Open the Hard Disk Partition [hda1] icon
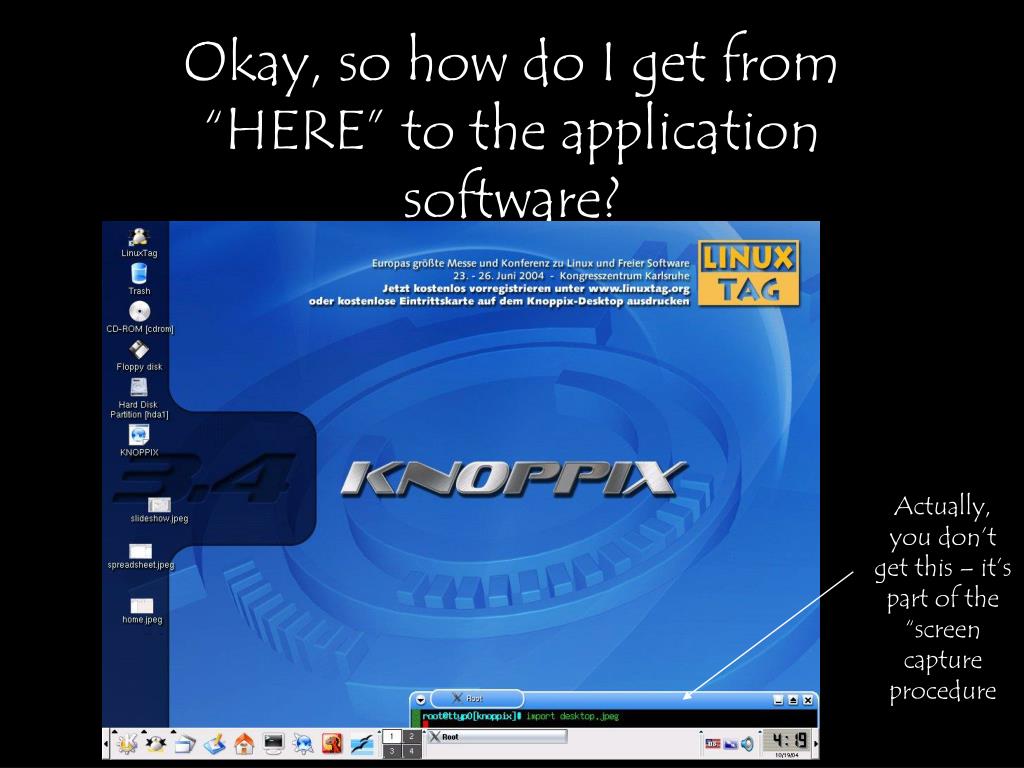 [139, 398]
